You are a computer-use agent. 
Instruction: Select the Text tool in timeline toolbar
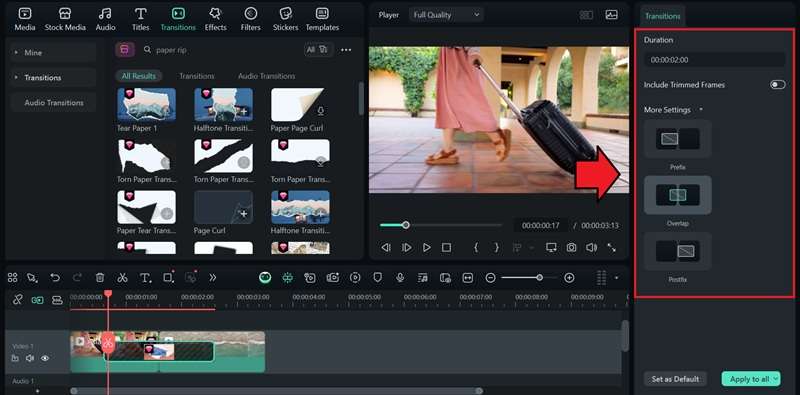(x=145, y=278)
